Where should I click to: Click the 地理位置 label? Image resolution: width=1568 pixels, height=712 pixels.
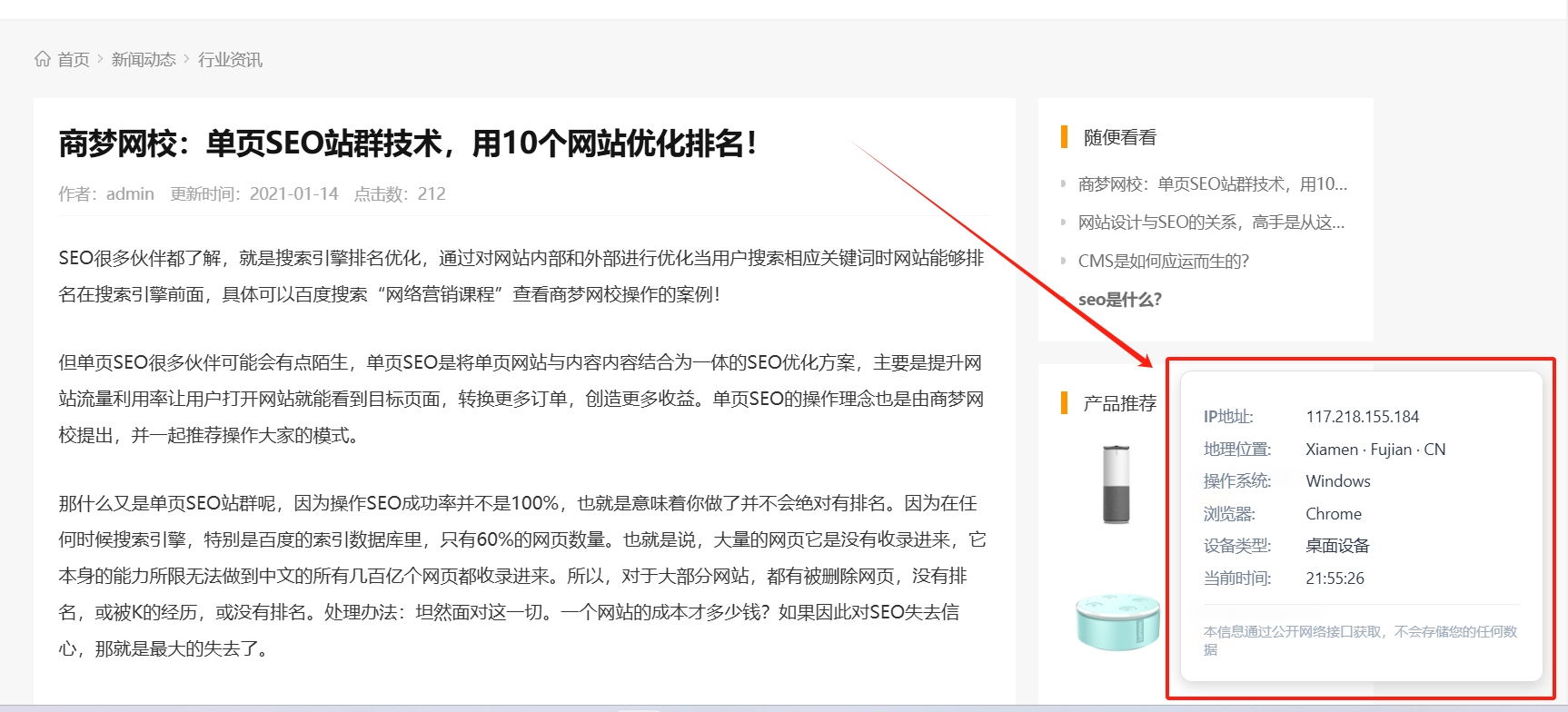click(x=1237, y=450)
